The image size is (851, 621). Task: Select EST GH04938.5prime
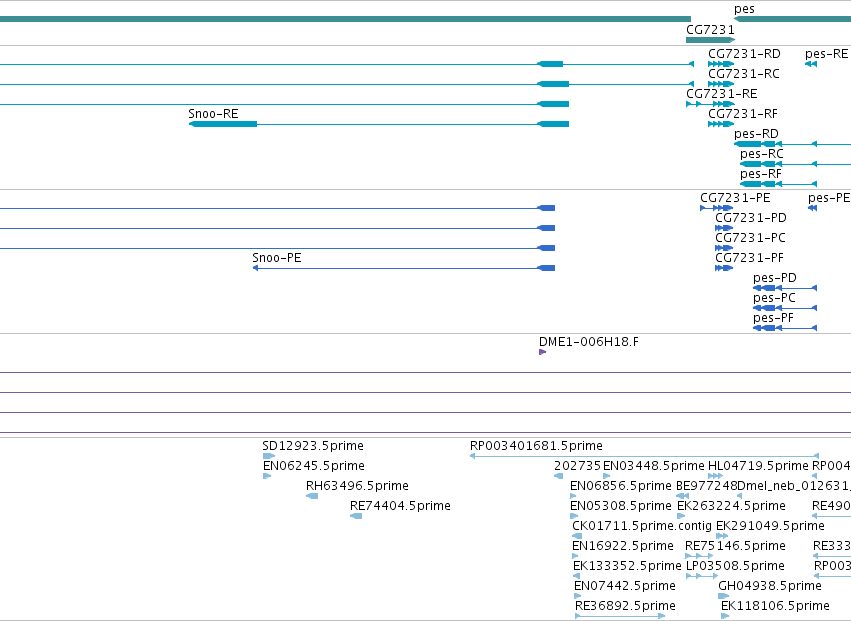[x=770, y=586]
